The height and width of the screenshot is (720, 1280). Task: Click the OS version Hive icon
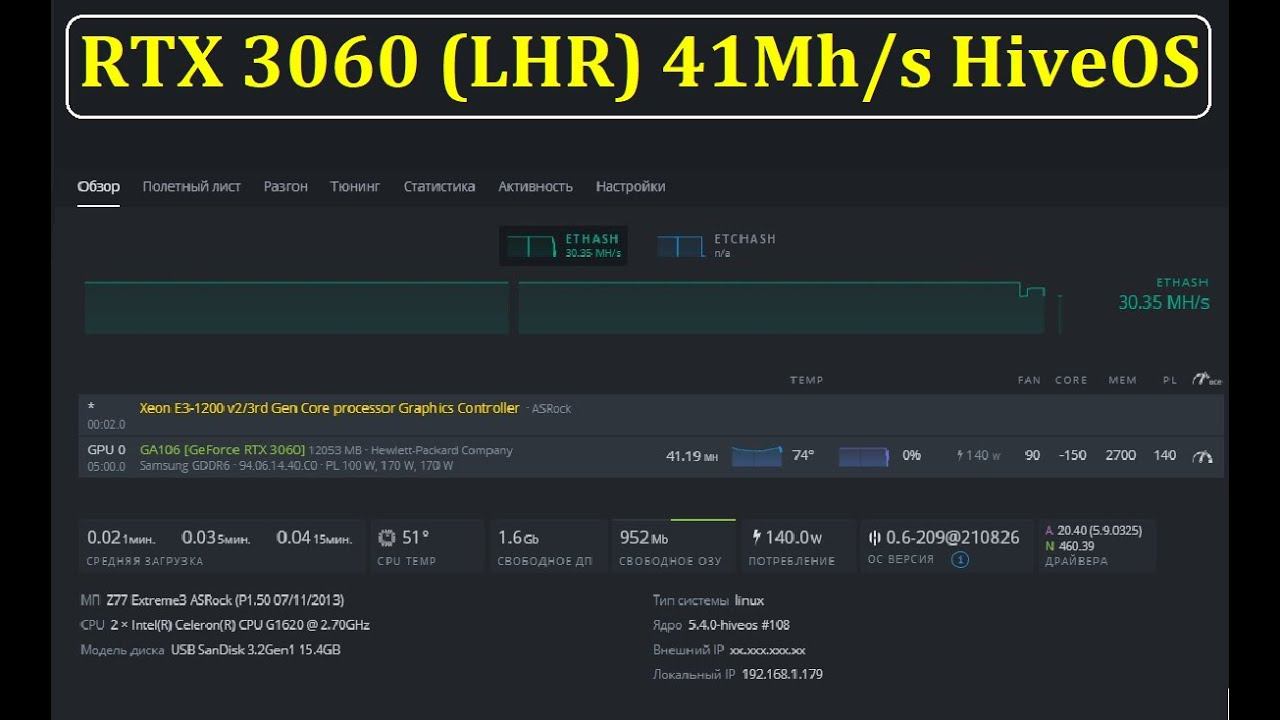pyautogui.click(x=874, y=538)
